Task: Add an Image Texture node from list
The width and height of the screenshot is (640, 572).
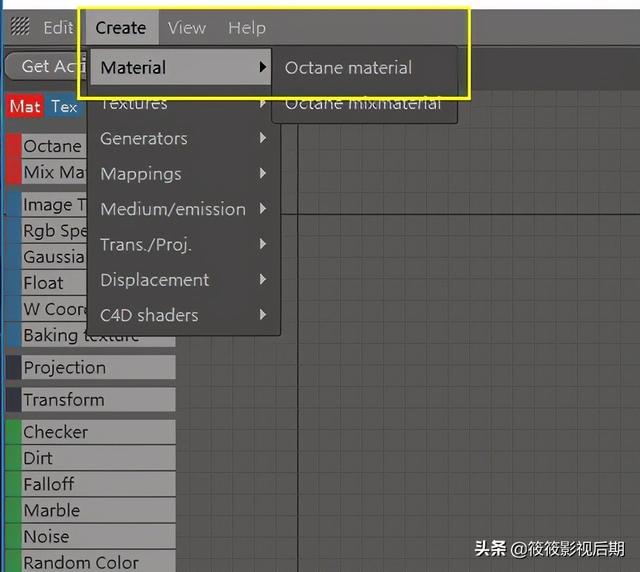Action: [53, 204]
